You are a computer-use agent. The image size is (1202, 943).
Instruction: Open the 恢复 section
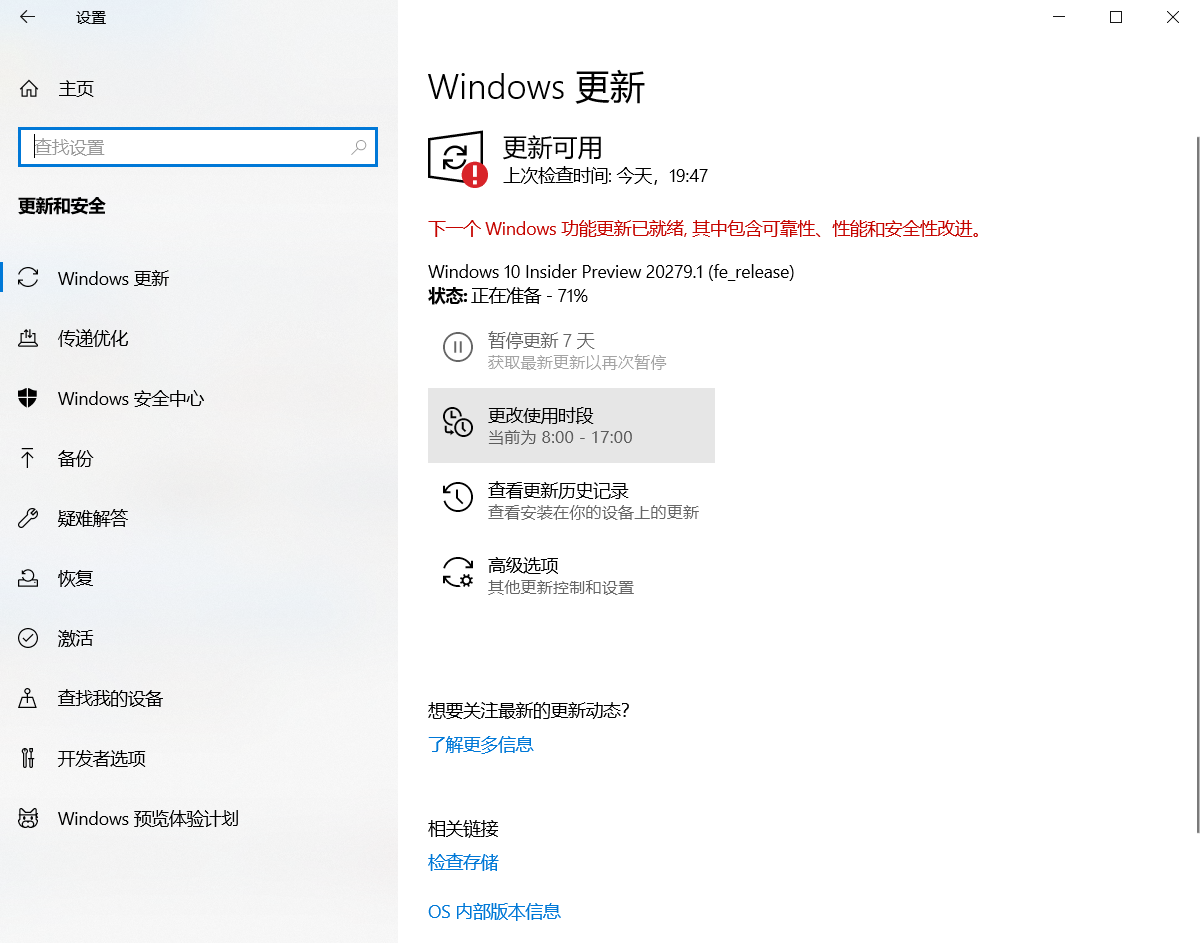pos(199,578)
